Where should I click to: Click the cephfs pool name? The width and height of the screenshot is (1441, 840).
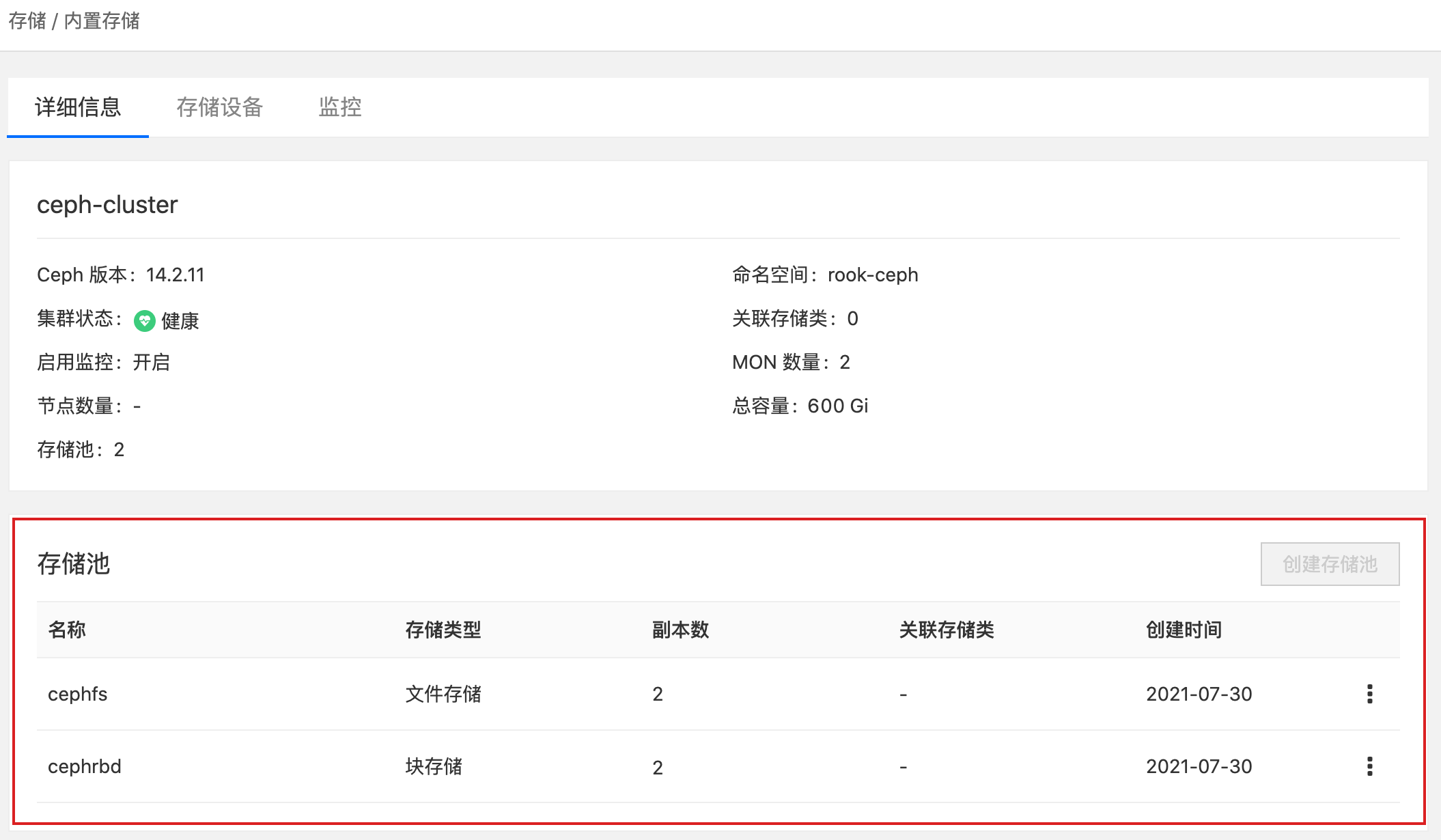[x=78, y=694]
